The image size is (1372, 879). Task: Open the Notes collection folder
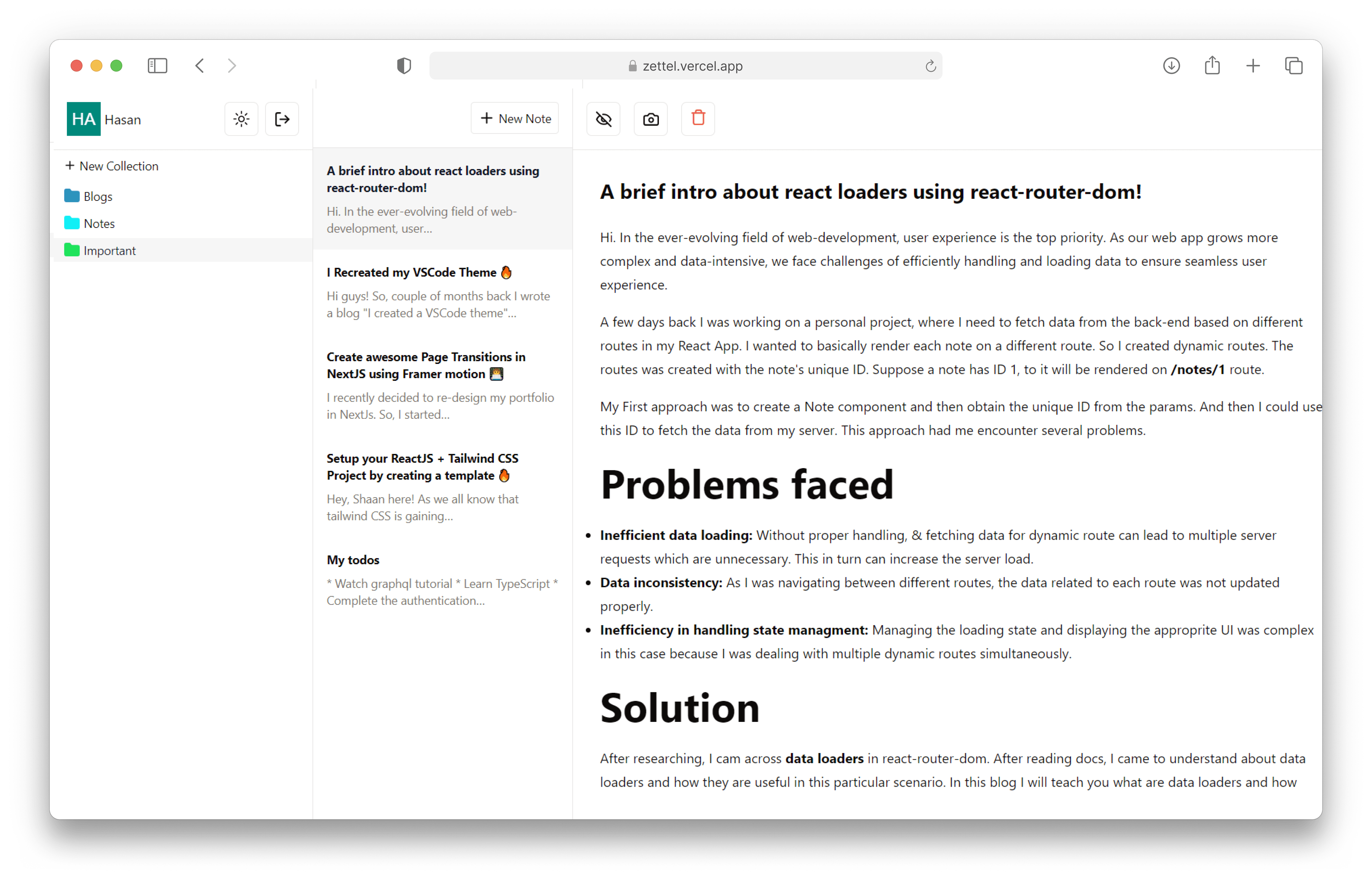[x=183, y=223]
